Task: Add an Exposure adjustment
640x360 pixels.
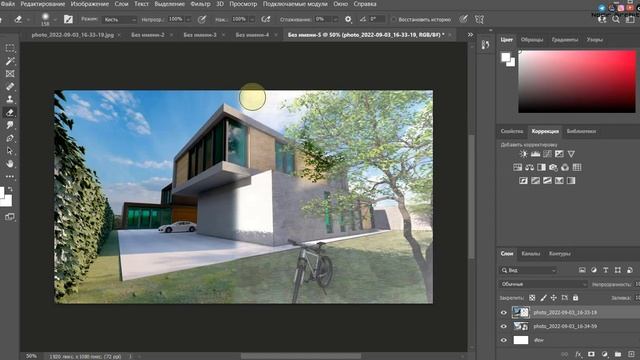Action: pos(559,154)
